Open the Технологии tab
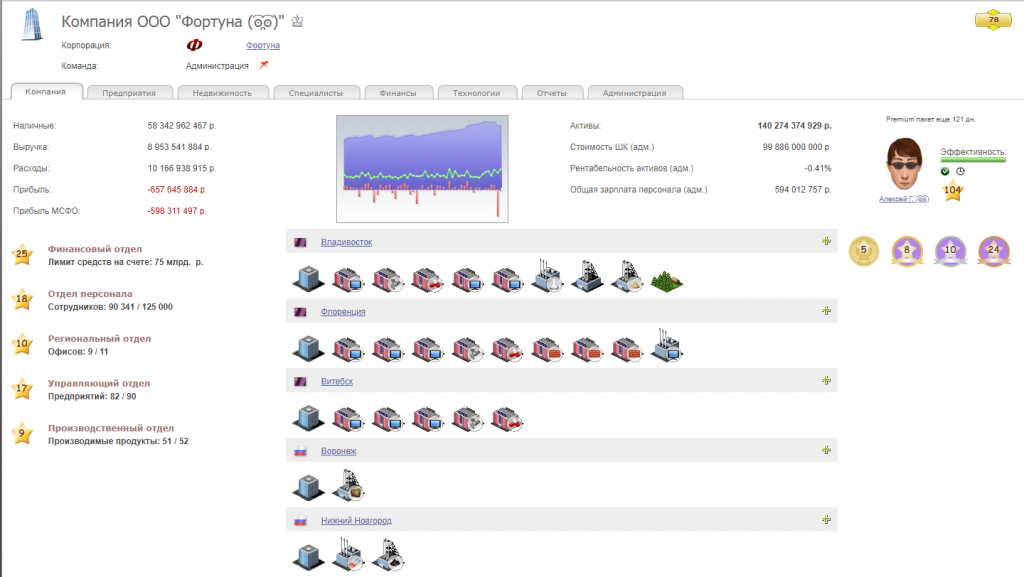The width and height of the screenshot is (1024, 577). tap(476, 93)
